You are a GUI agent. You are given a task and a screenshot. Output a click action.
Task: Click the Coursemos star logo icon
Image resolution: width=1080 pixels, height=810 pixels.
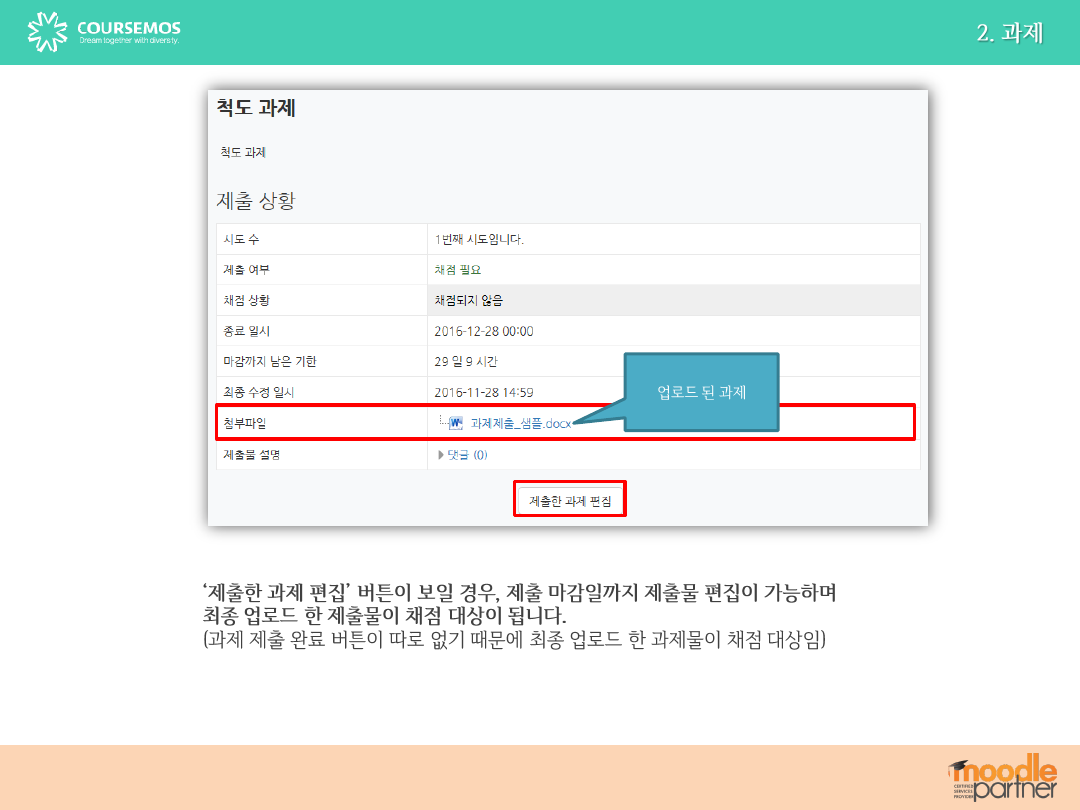point(48,32)
